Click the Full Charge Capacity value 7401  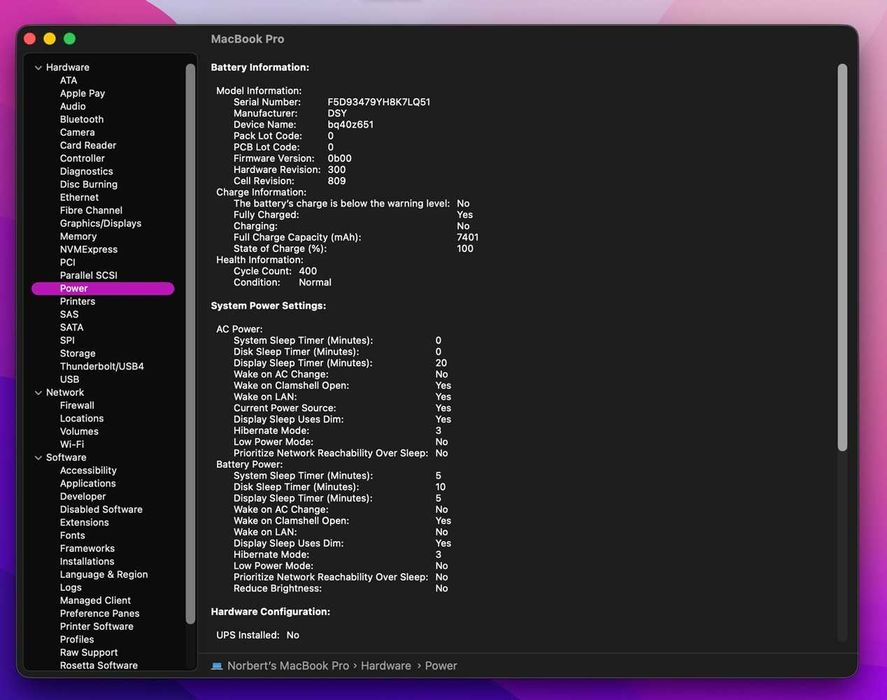467,238
